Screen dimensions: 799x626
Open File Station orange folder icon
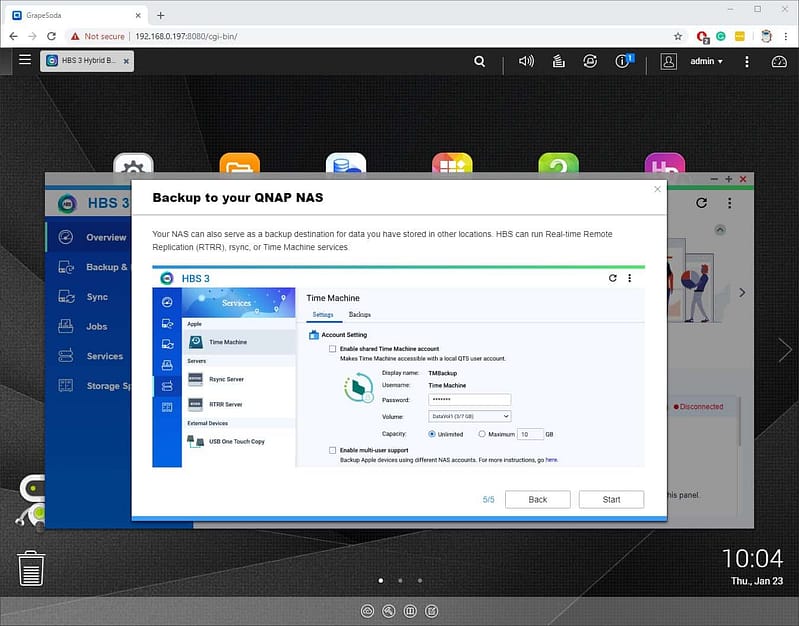pyautogui.click(x=239, y=163)
